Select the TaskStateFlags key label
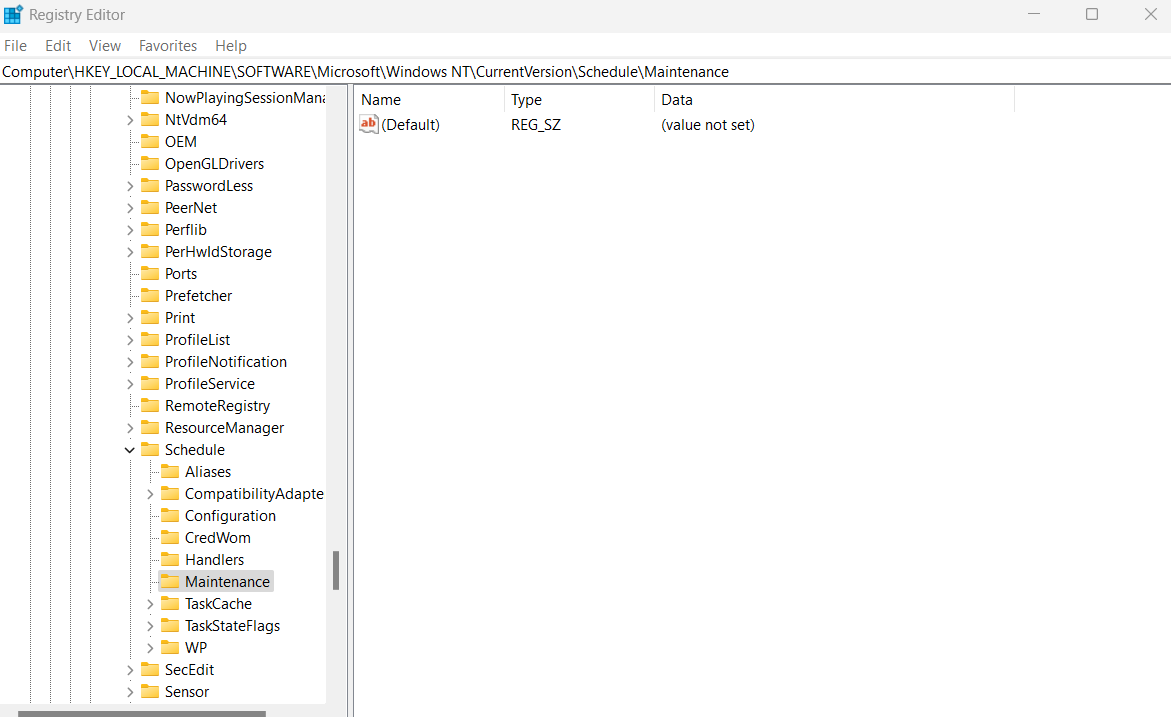The image size is (1171, 717). click(232, 626)
